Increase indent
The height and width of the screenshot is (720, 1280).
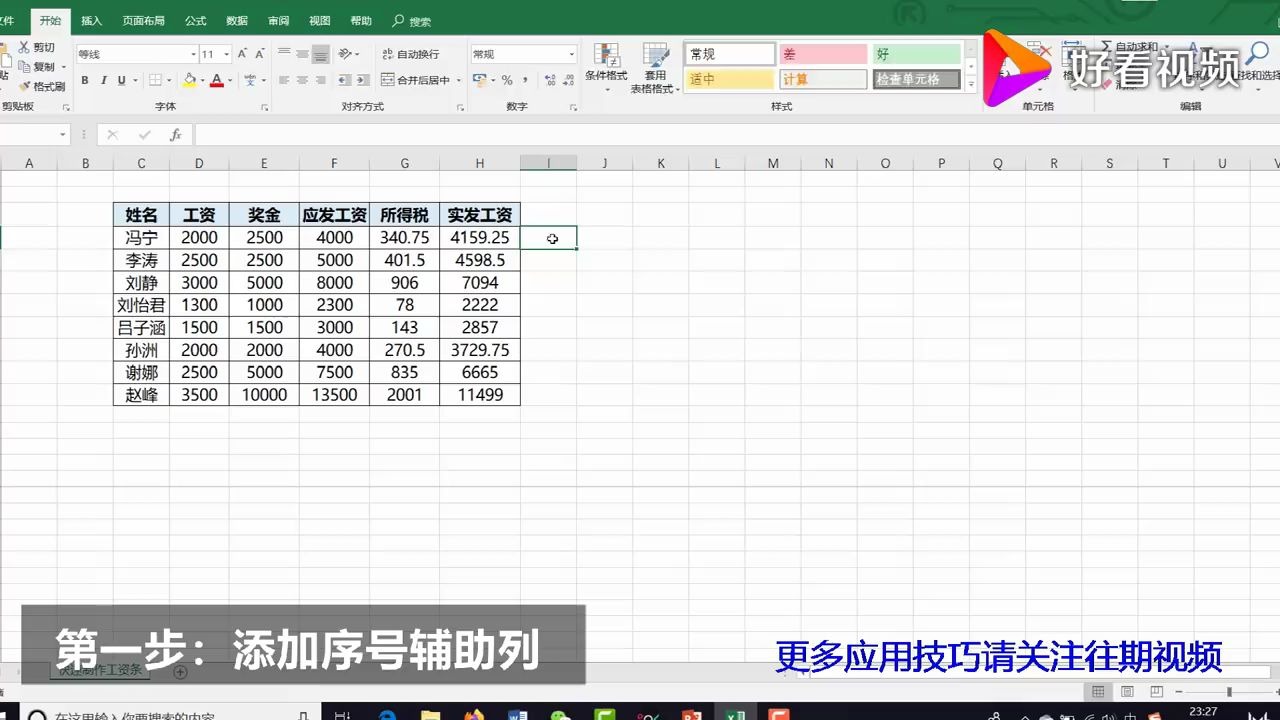tap(362, 80)
